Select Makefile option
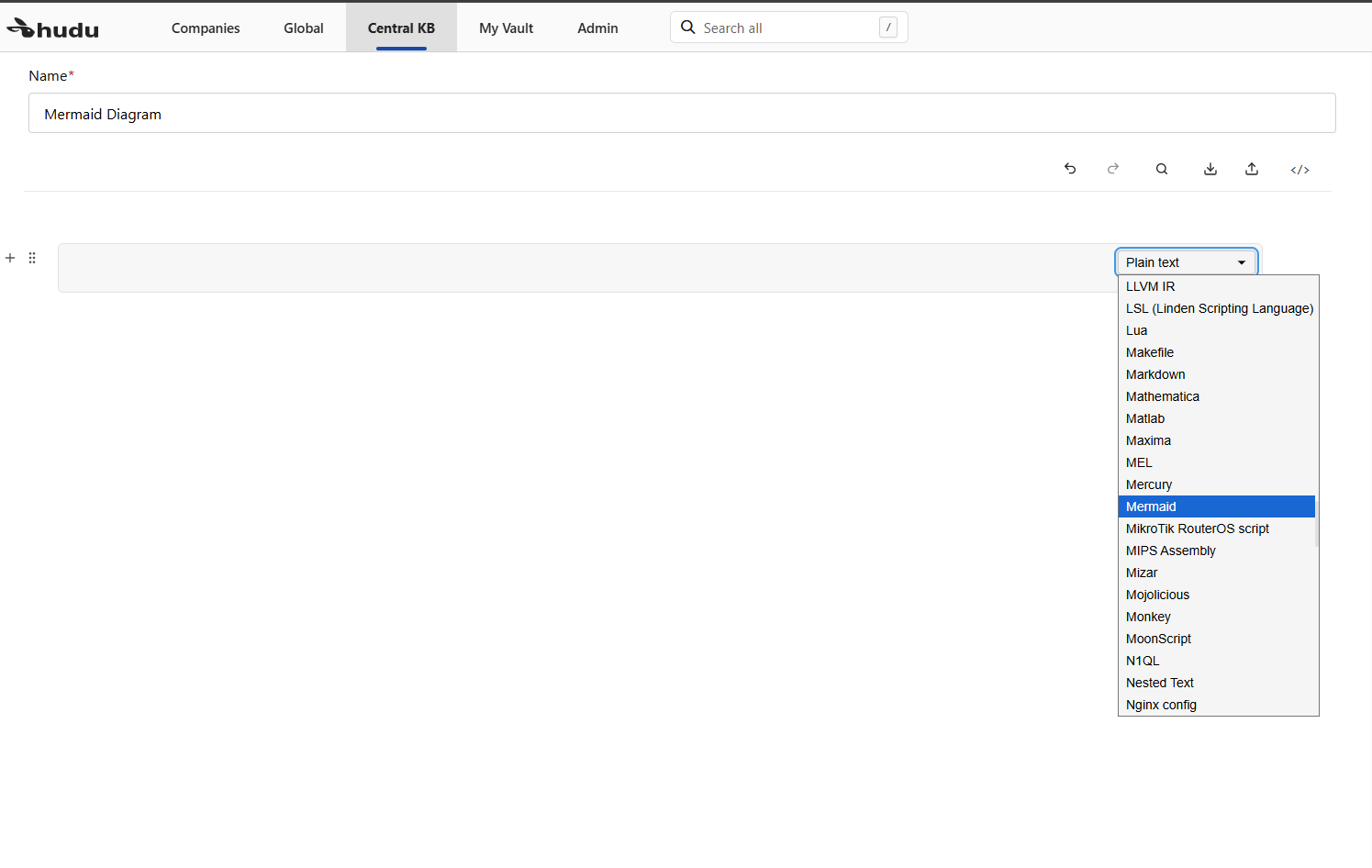The height and width of the screenshot is (868, 1372). 1217,352
